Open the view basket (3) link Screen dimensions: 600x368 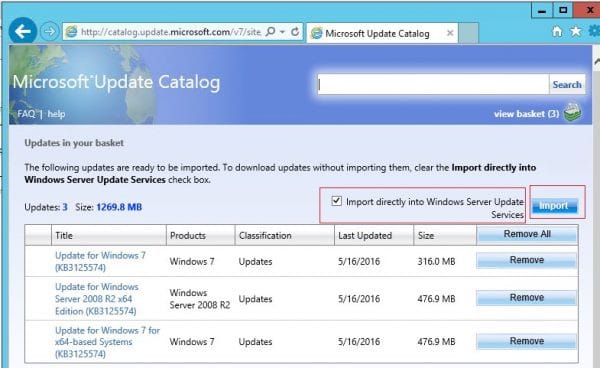(526, 114)
